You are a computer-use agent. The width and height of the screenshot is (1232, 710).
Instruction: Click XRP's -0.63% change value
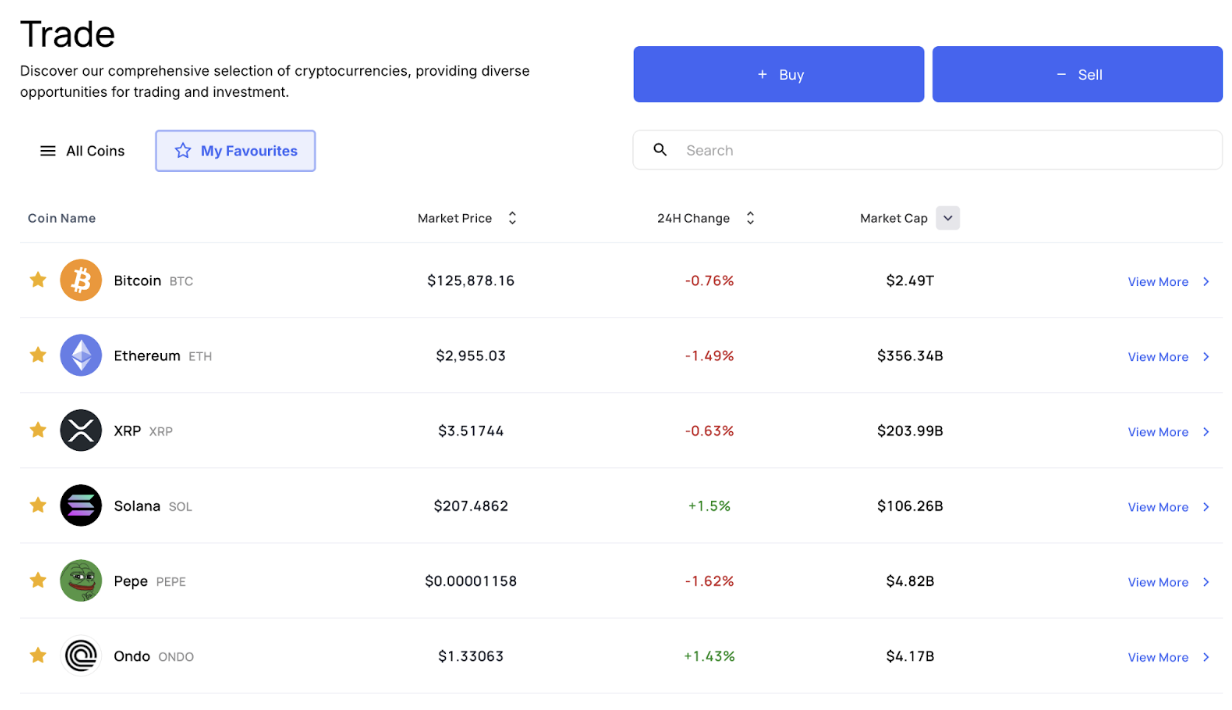(709, 431)
